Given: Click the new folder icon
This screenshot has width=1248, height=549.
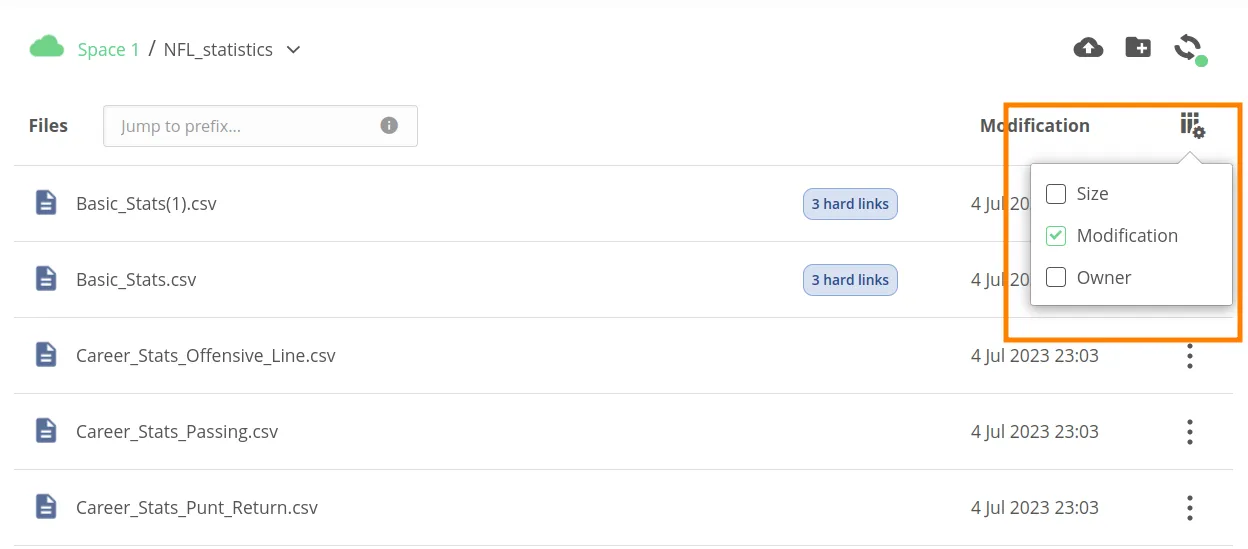Looking at the screenshot, I should (1138, 47).
